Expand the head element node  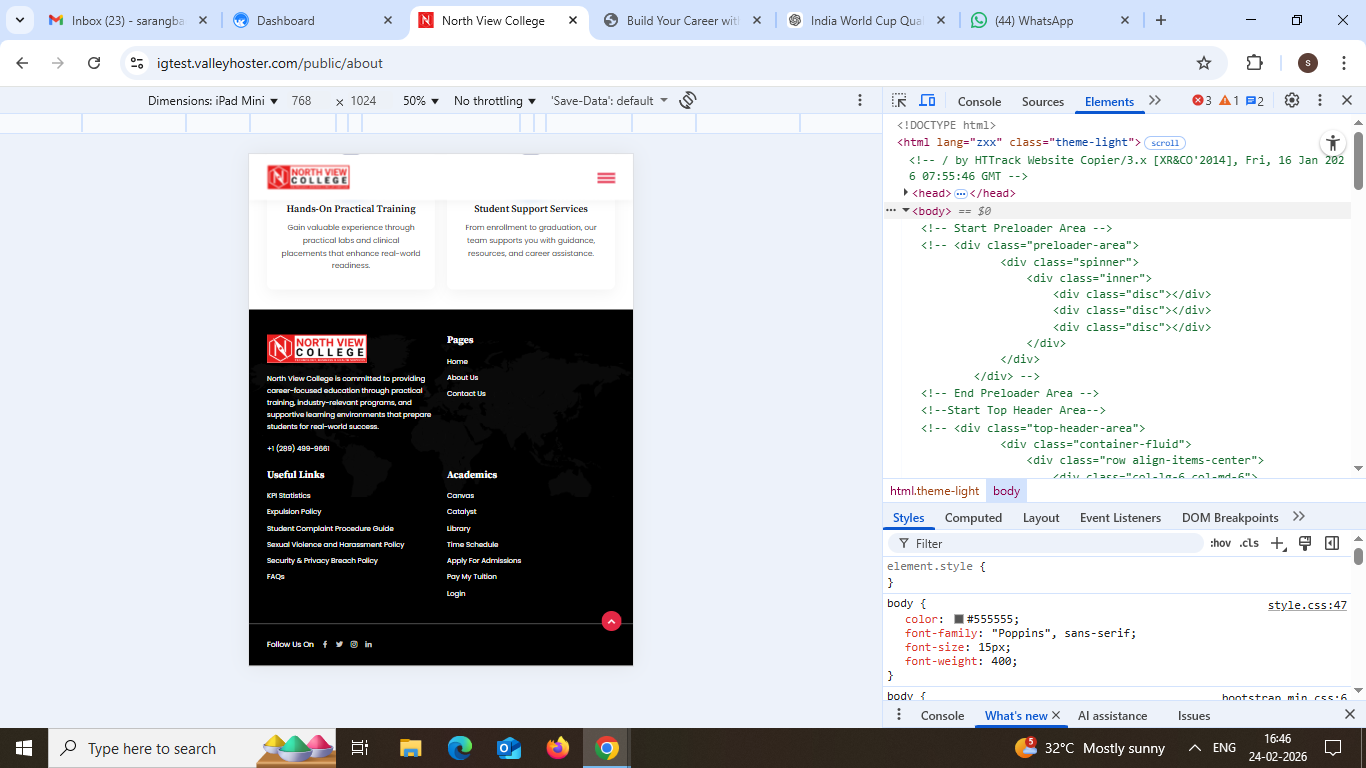[906, 193]
